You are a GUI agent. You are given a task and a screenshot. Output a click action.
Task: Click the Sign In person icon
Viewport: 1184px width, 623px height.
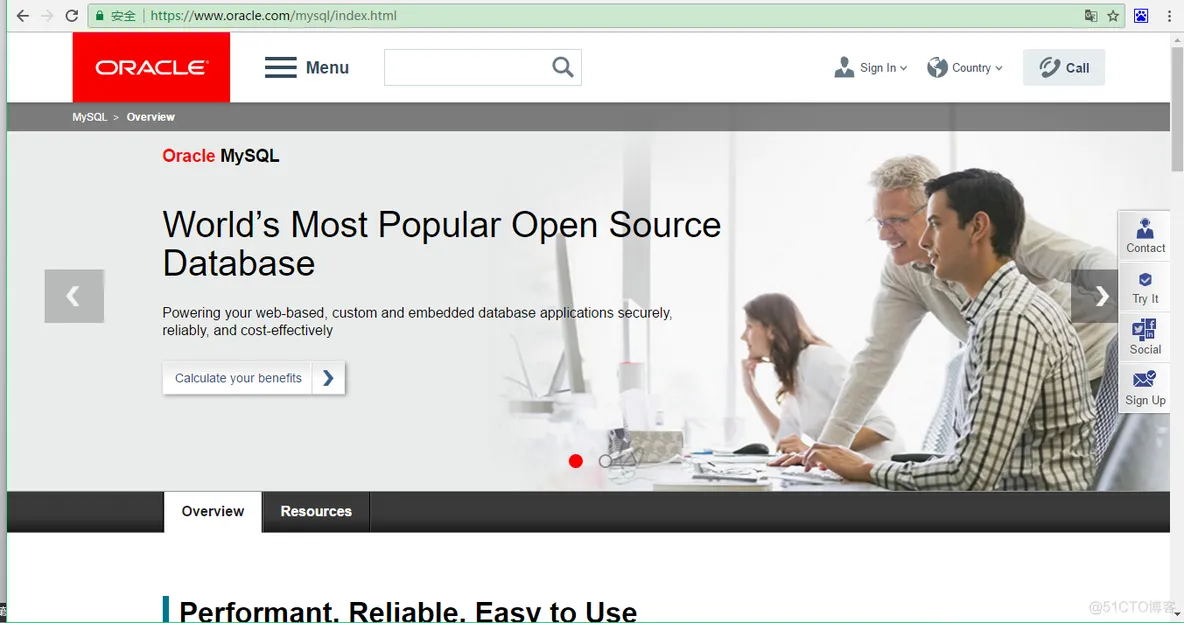tap(844, 67)
